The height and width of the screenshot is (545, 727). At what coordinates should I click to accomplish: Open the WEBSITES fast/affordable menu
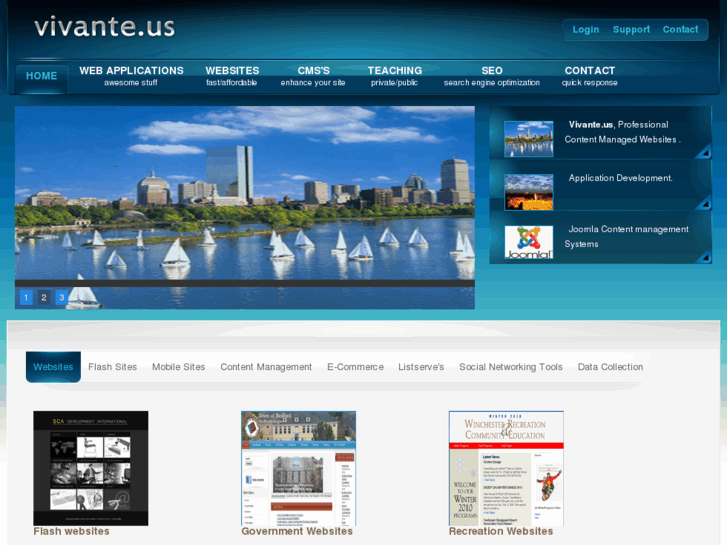(232, 76)
